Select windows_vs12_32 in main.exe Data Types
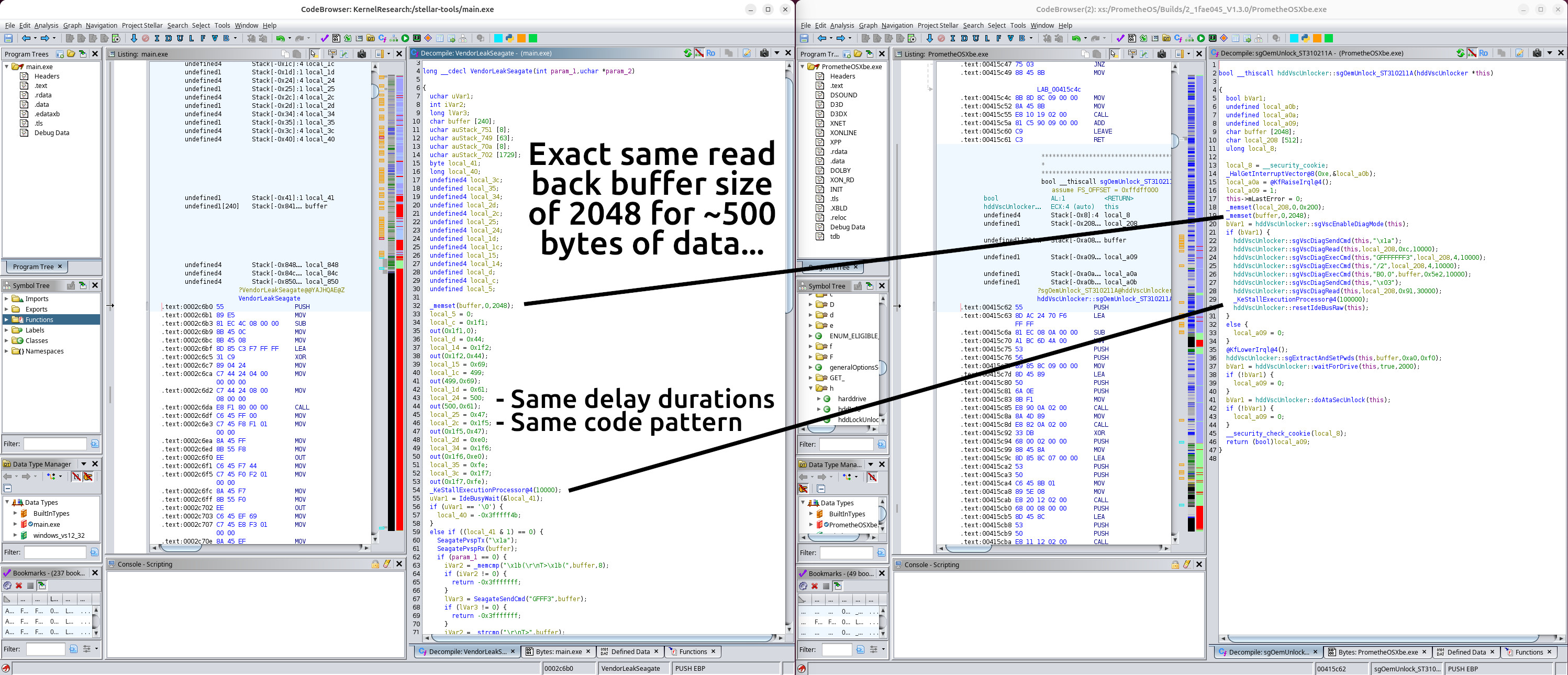1568x675 pixels. click(x=59, y=535)
